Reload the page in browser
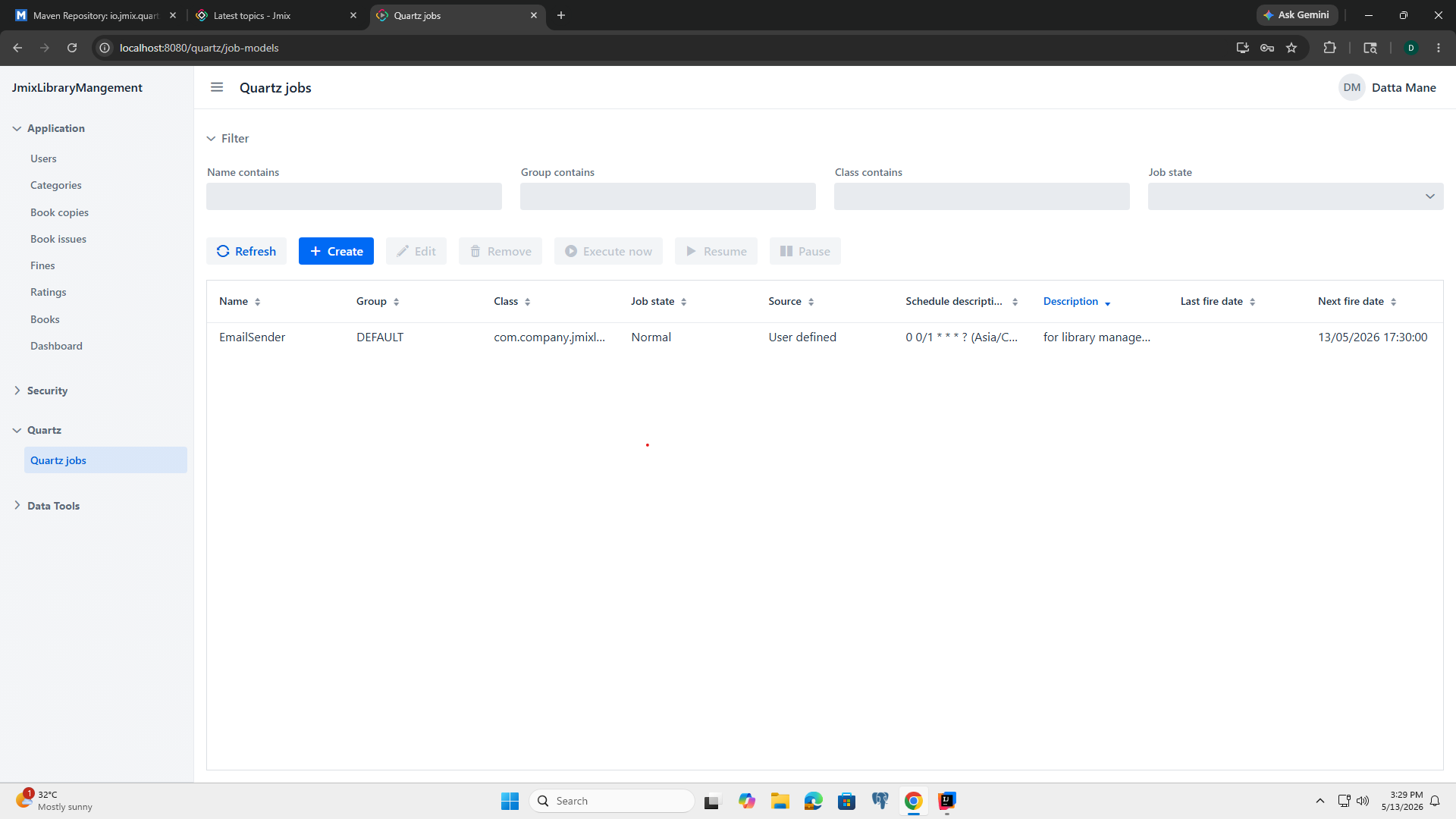The height and width of the screenshot is (819, 1456). click(72, 48)
